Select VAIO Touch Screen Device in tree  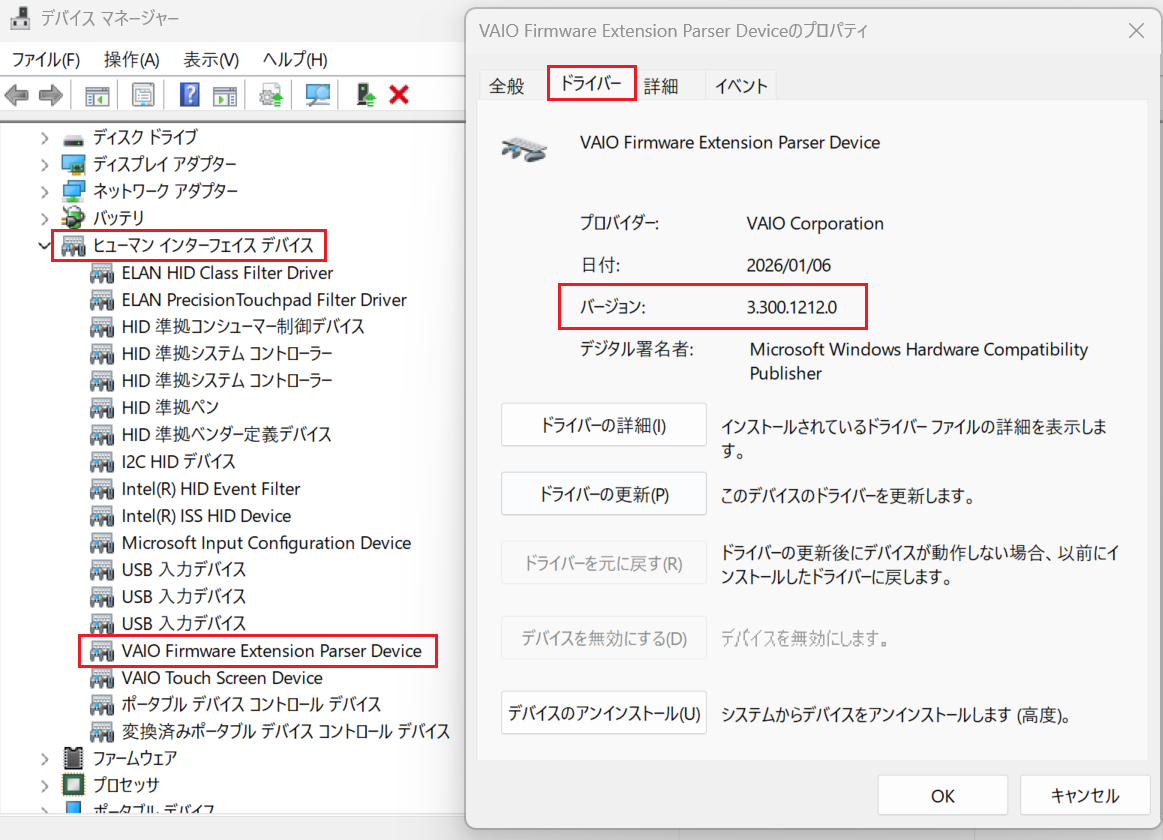tap(222, 678)
